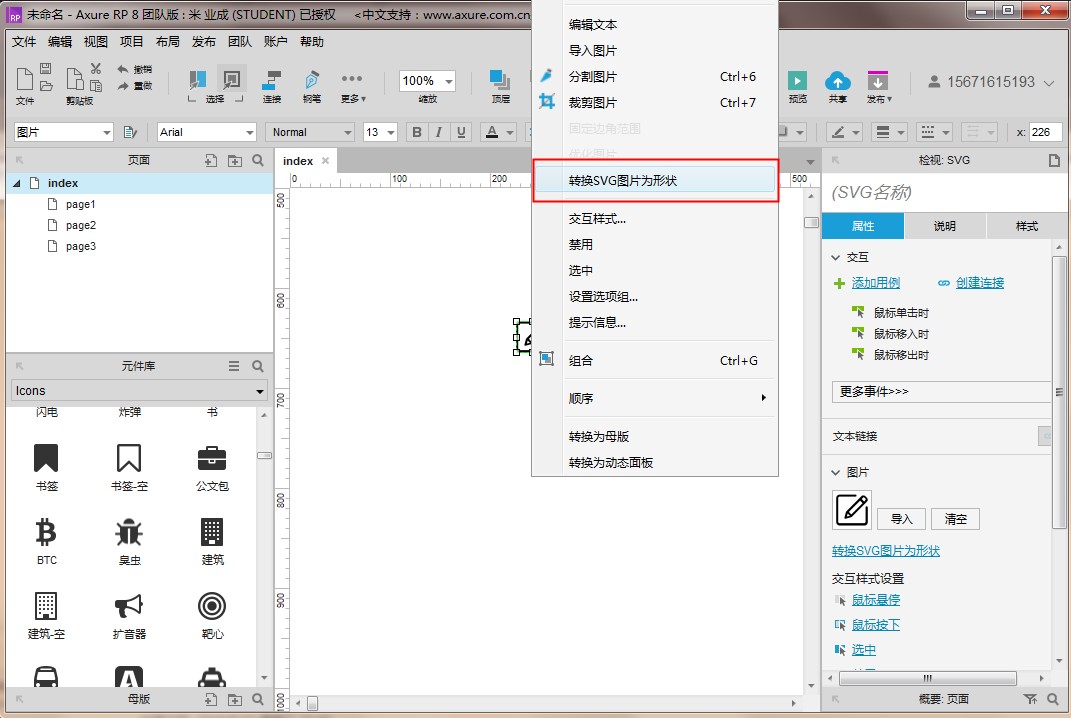
Task: Click the Share (共享) cloud icon
Action: tap(837, 81)
